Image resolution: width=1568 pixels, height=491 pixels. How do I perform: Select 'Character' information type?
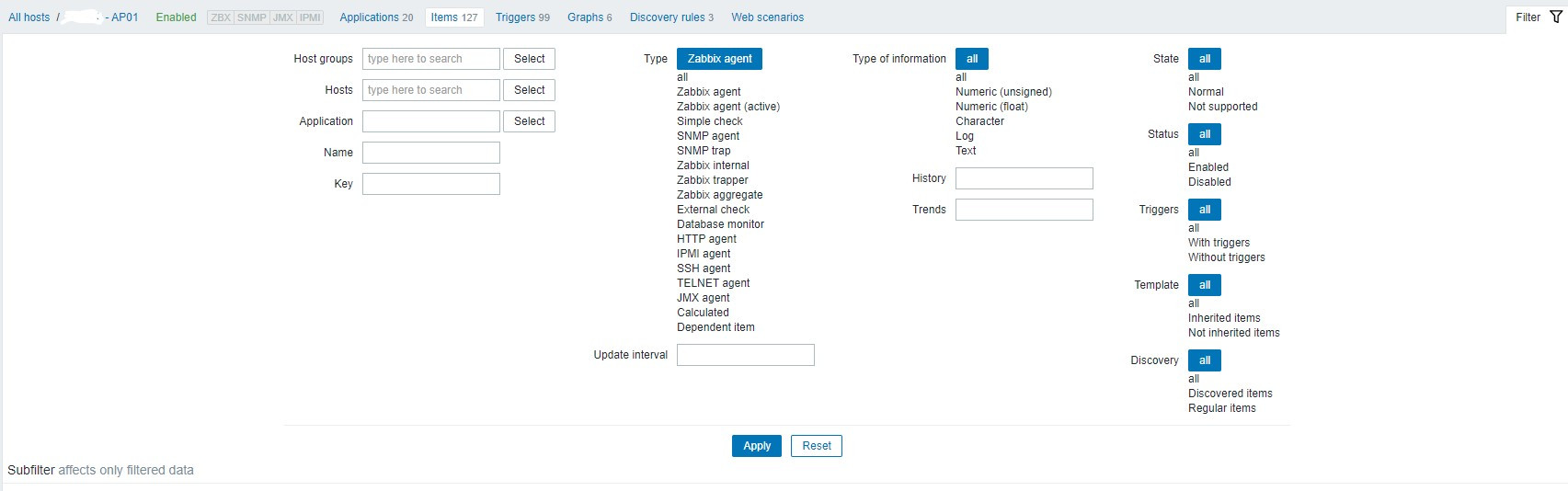click(979, 121)
